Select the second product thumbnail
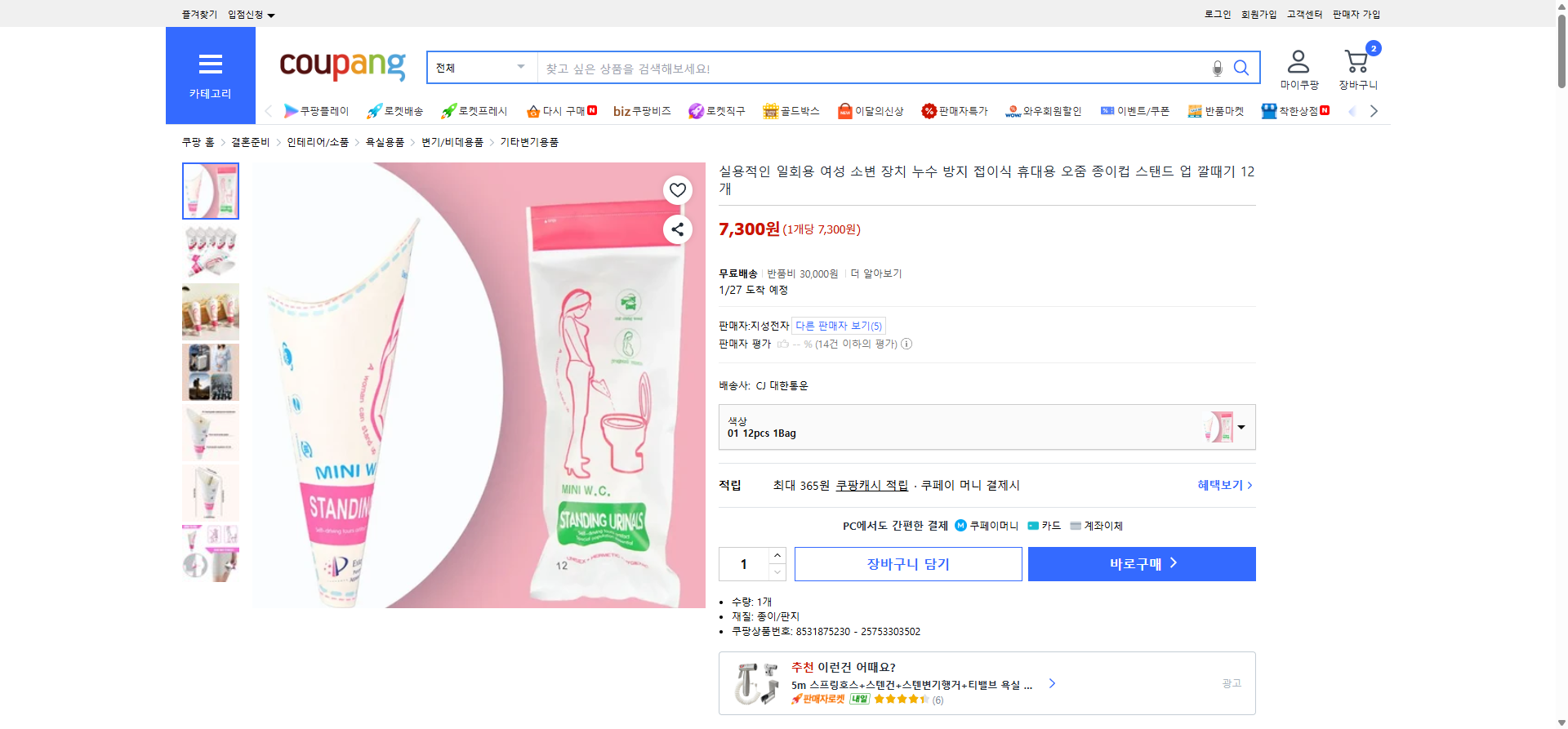Image resolution: width=1568 pixels, height=729 pixels. [x=210, y=251]
